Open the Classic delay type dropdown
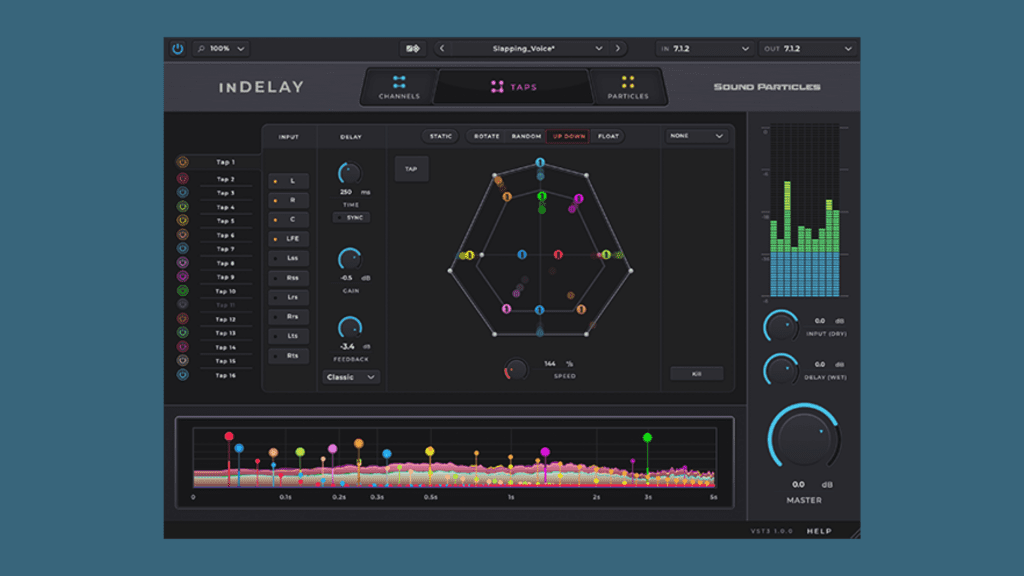1024x576 pixels. tap(351, 377)
